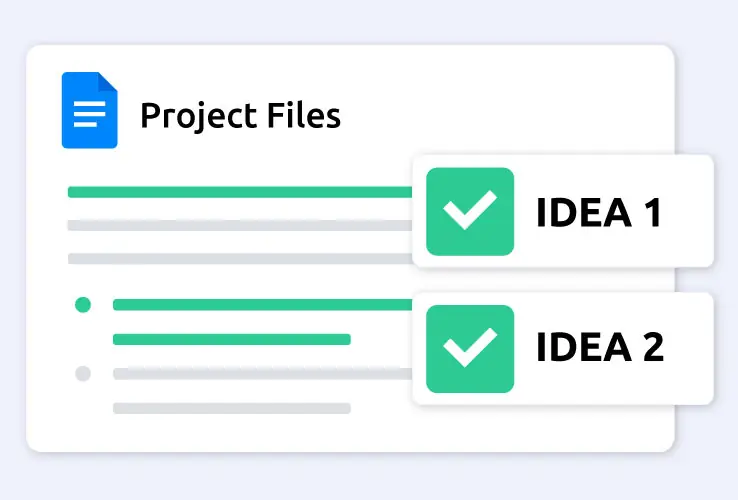Open the Project Files title

pos(241,116)
